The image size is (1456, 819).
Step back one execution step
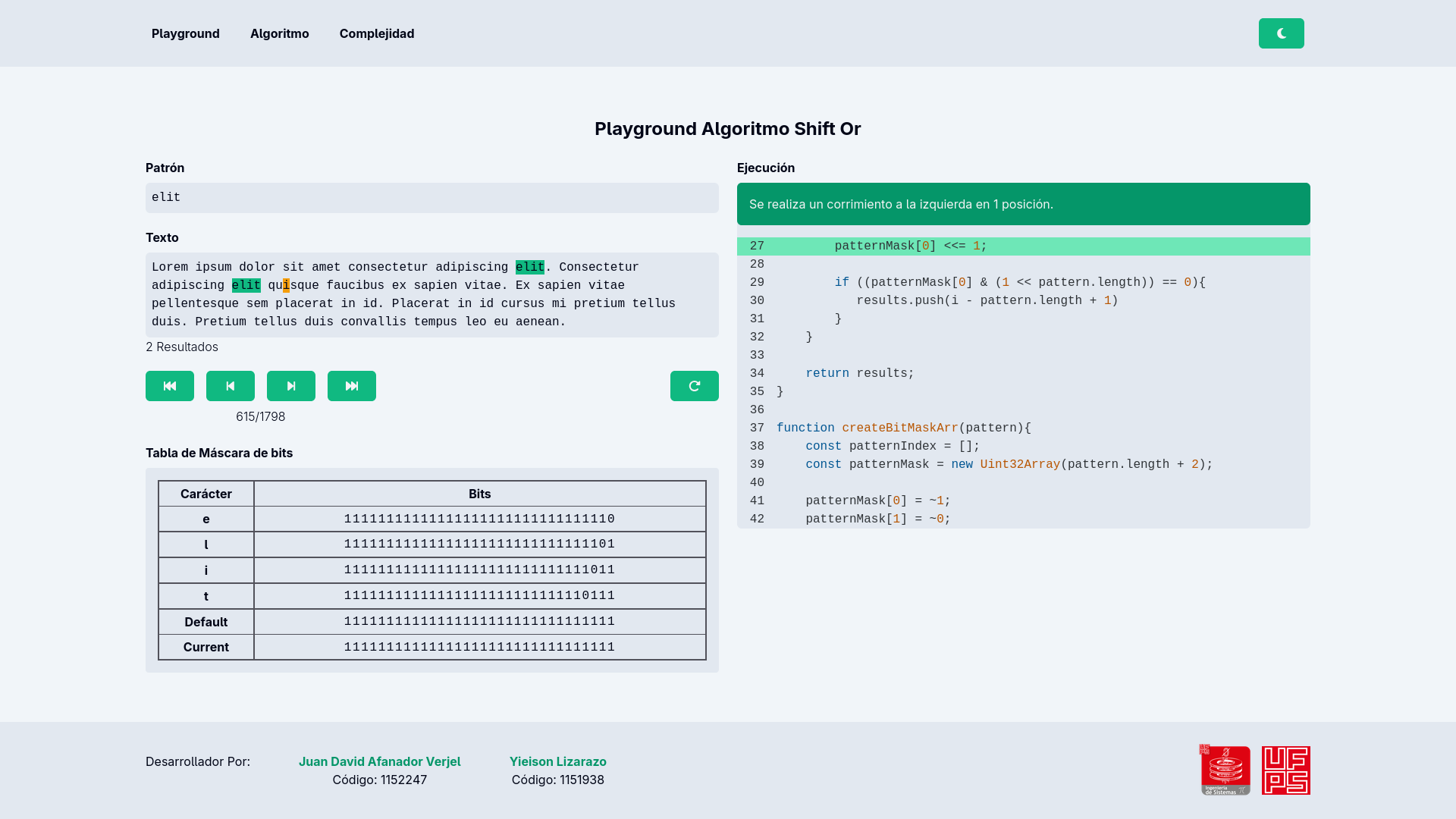point(231,386)
